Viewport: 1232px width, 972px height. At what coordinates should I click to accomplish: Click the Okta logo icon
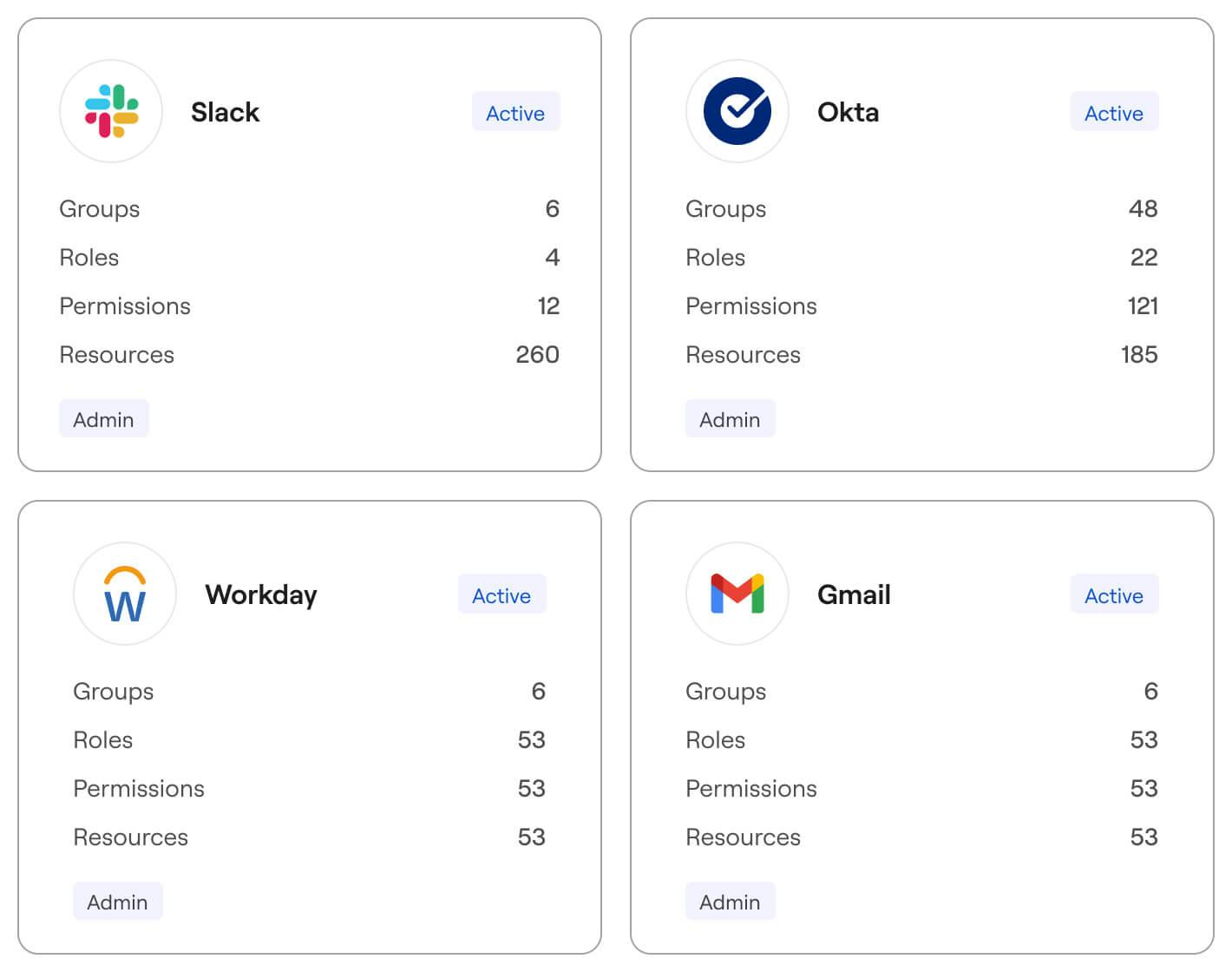point(737,111)
